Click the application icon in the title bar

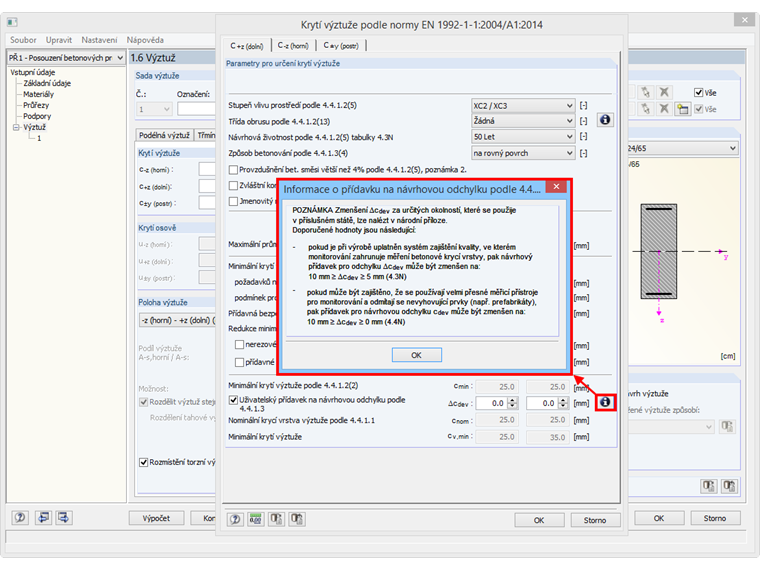12,22
